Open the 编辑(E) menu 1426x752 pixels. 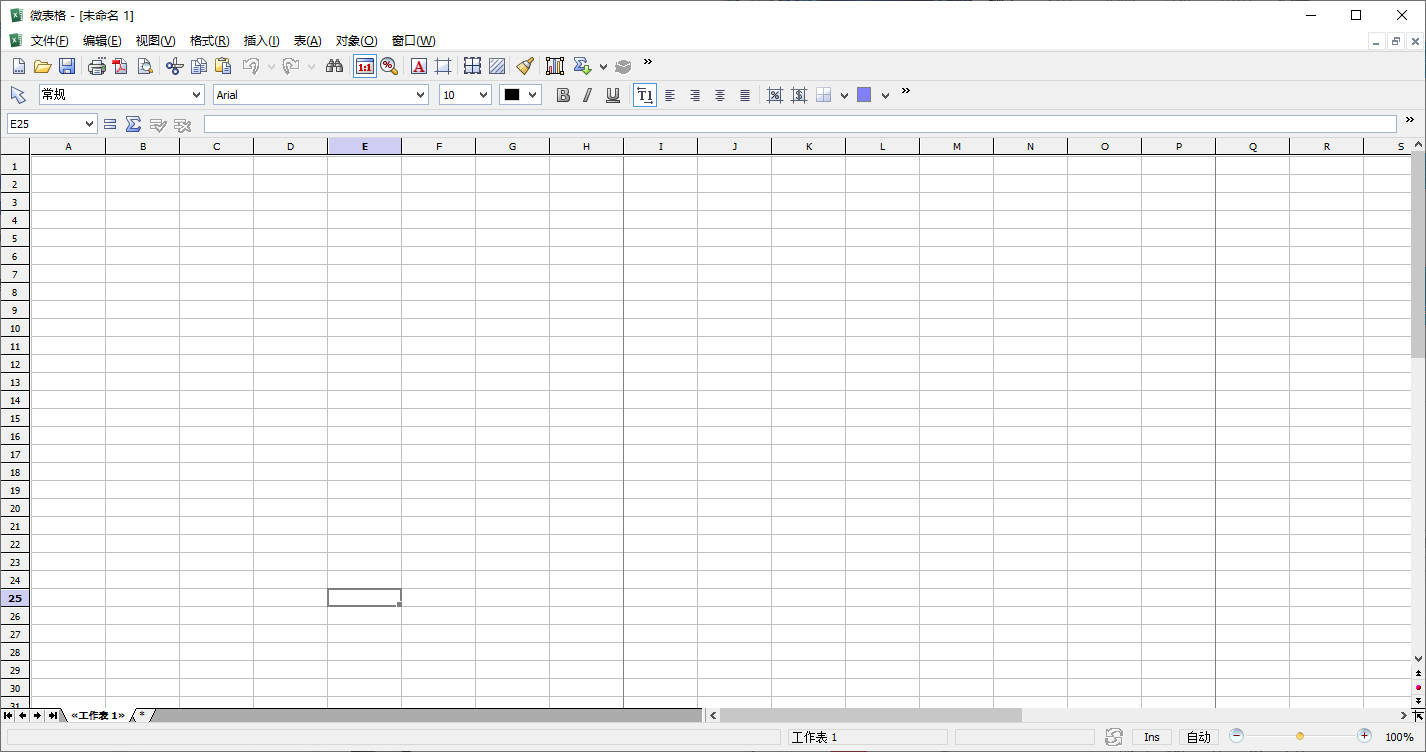(101, 41)
